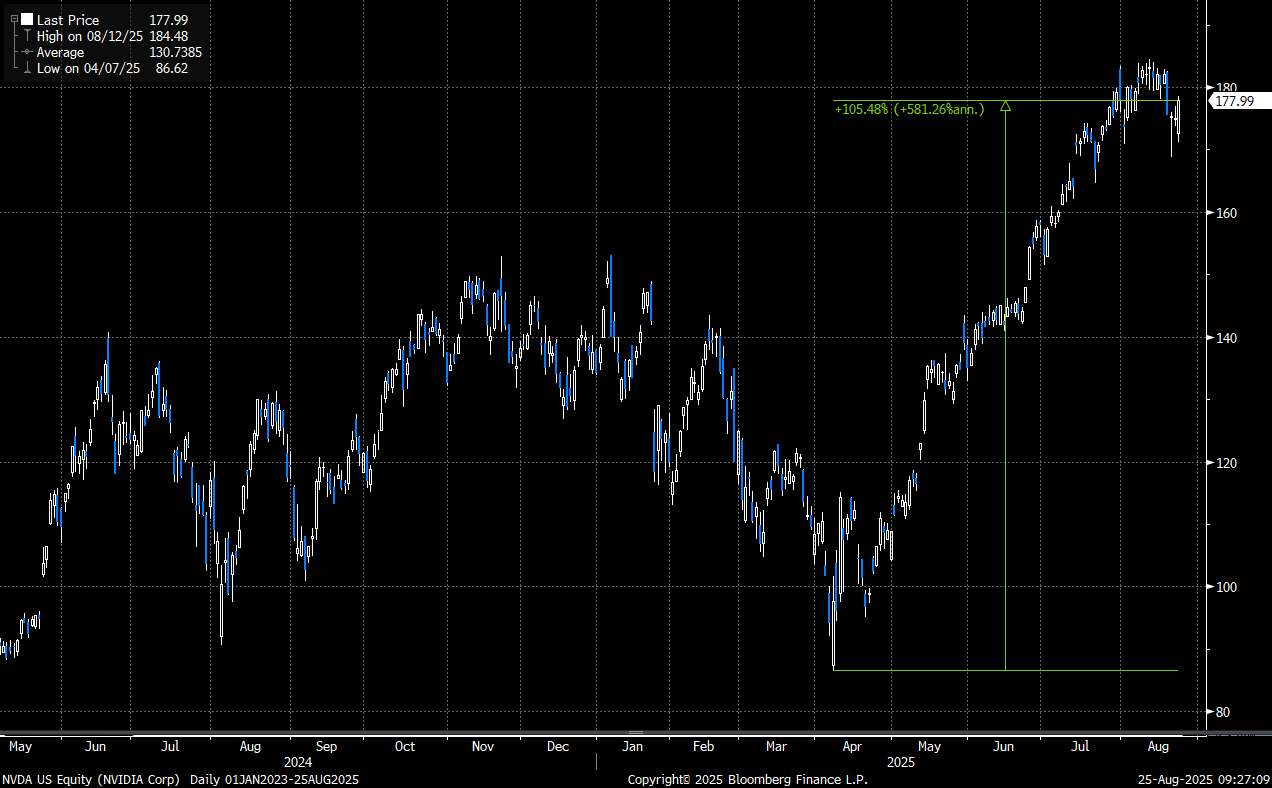This screenshot has width=1272, height=788.
Task: Click 'Low on 04/07/25' in the legend
Action: click(90, 68)
